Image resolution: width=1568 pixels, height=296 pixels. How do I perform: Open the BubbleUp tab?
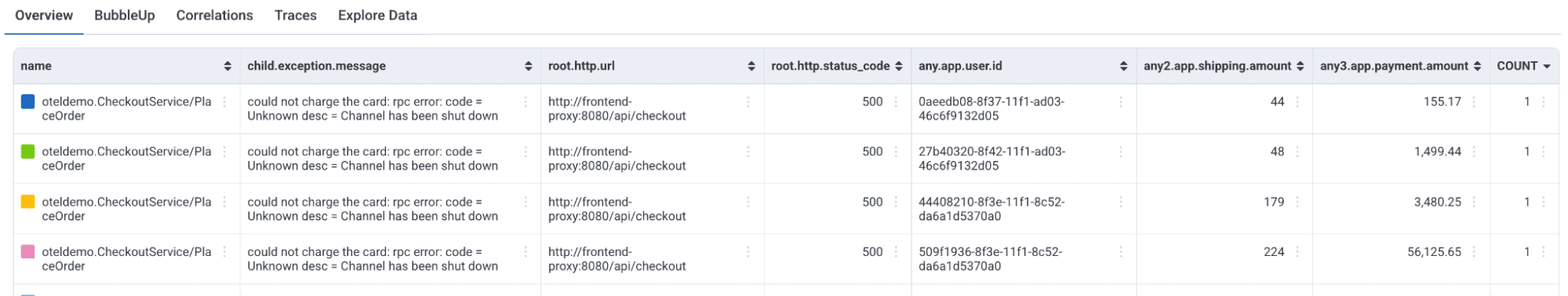click(125, 16)
